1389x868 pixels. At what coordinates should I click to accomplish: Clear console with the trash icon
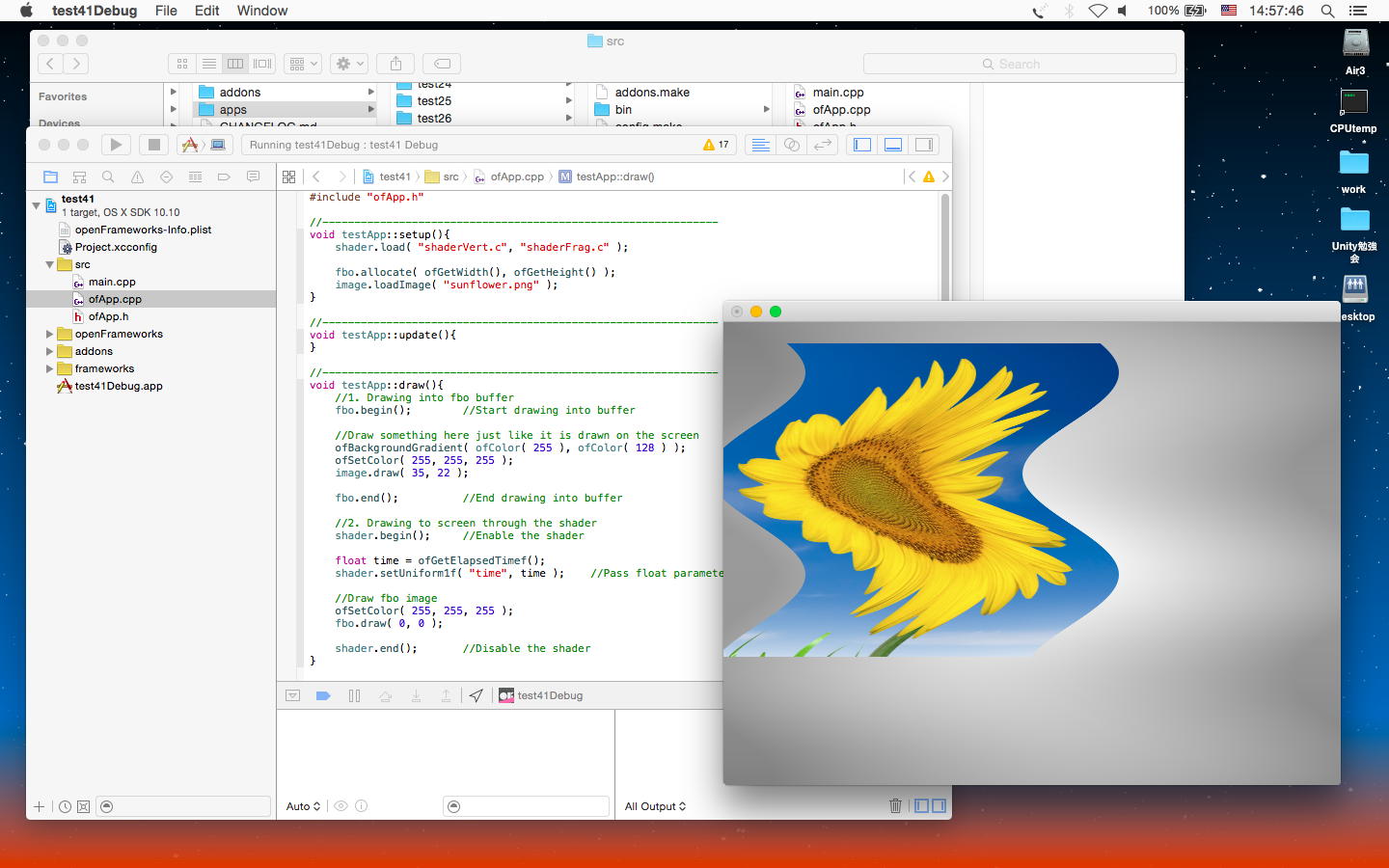click(895, 806)
